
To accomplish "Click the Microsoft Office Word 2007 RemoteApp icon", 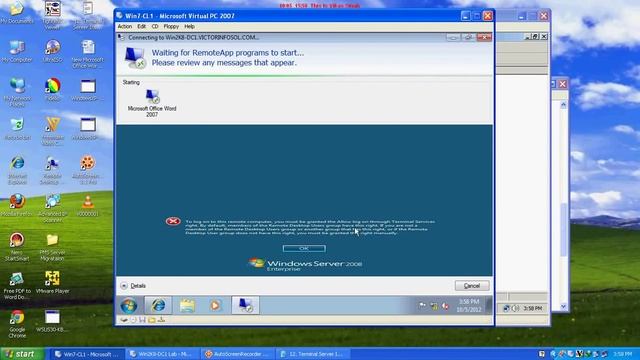I will click(152, 103).
